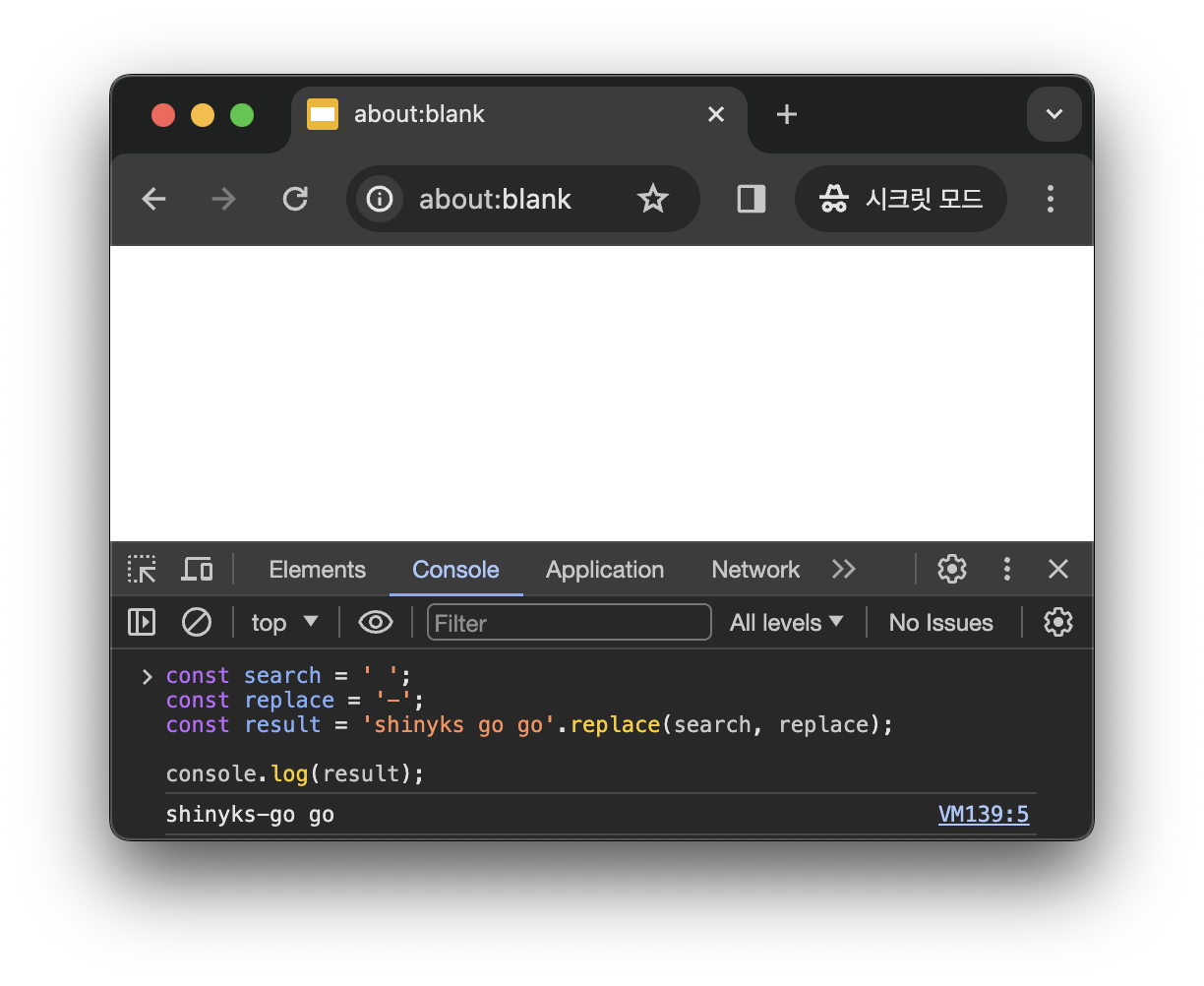Viewport: 1204px width, 986px height.
Task: Switch to the Elements panel
Action: pyautogui.click(x=317, y=570)
